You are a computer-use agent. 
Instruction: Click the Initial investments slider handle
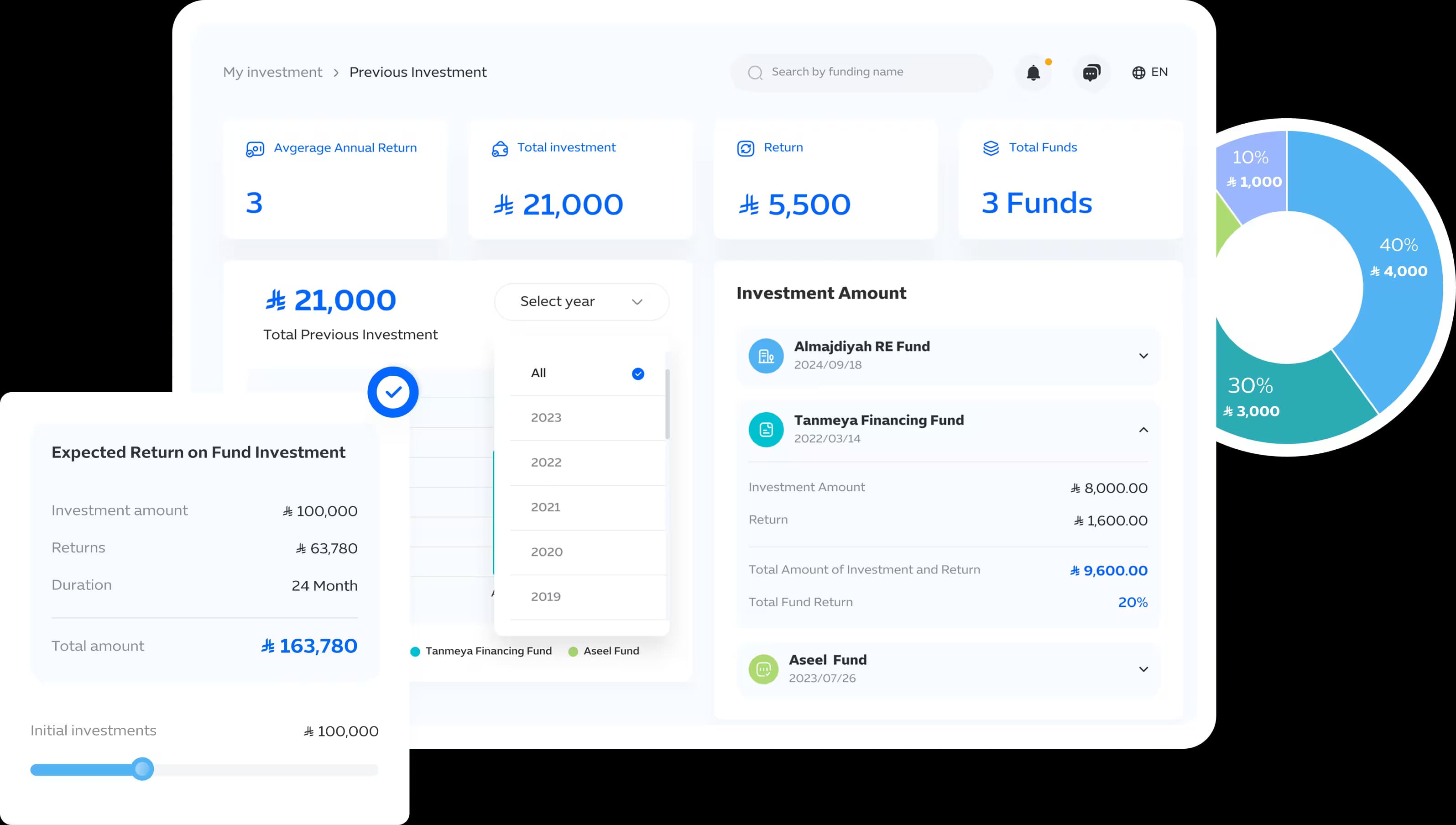[143, 769]
